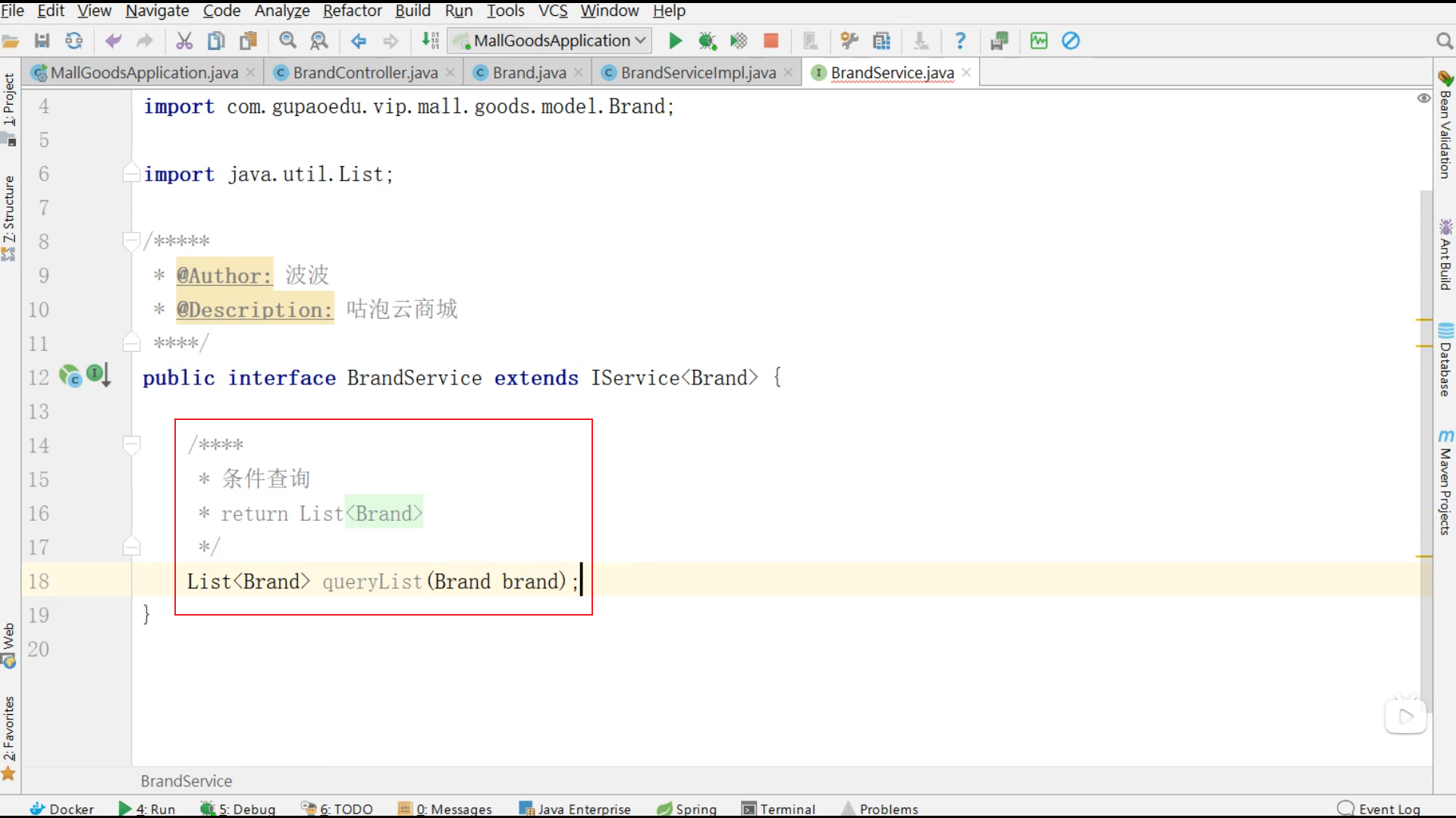Start debugging with the Debug icon
This screenshot has width=1456, height=818.
pyautogui.click(x=708, y=41)
